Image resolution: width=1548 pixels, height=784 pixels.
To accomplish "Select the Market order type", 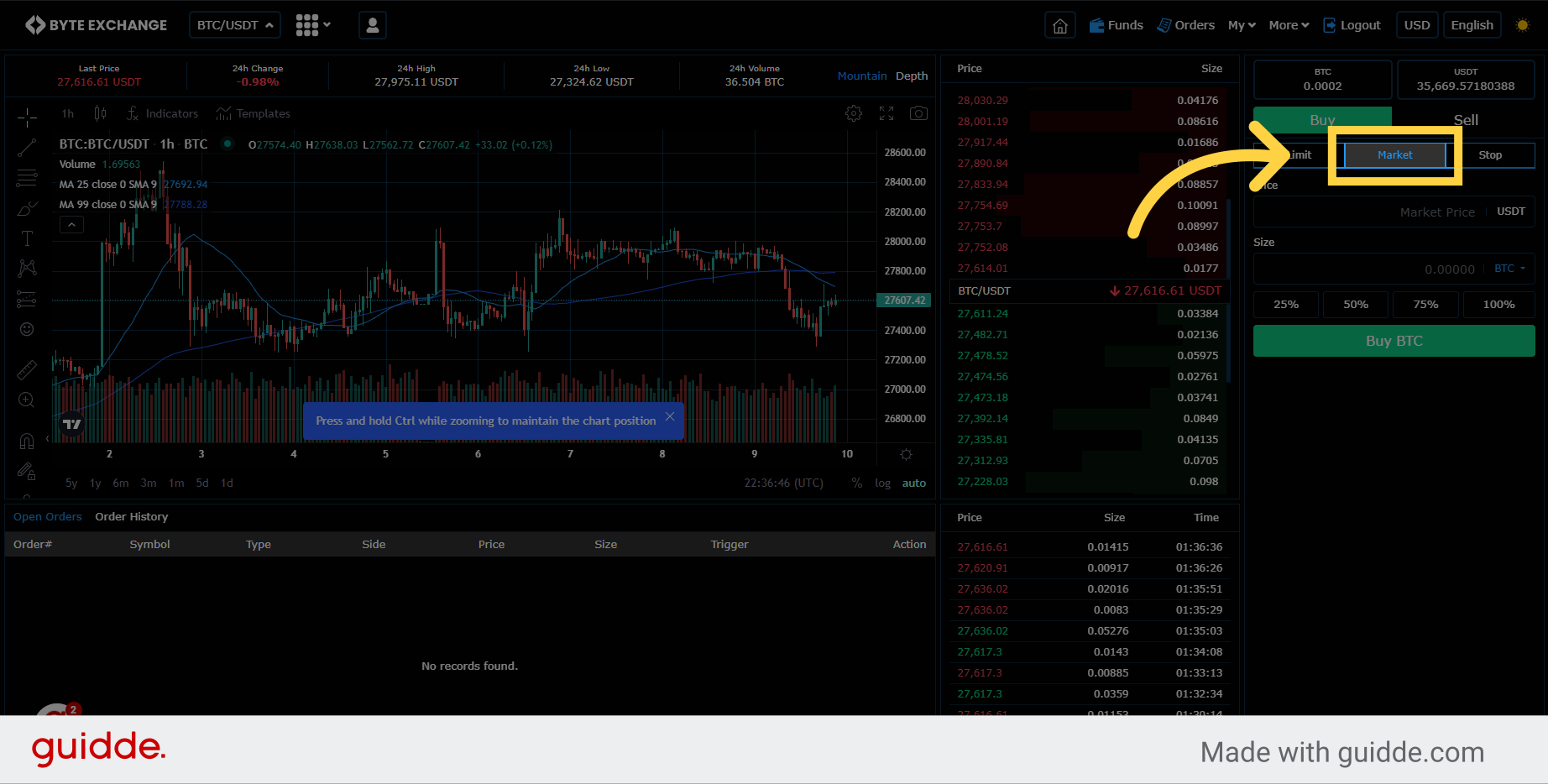I will 1395,154.
